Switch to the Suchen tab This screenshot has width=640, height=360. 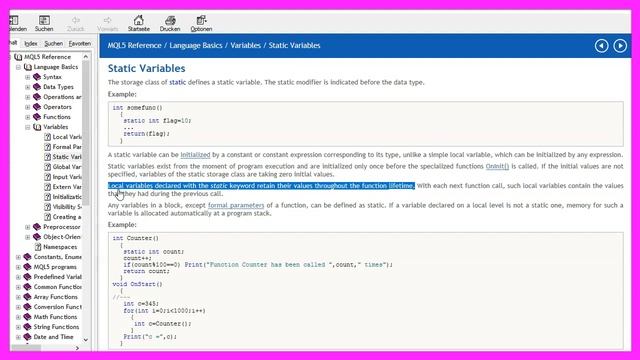tap(53, 43)
